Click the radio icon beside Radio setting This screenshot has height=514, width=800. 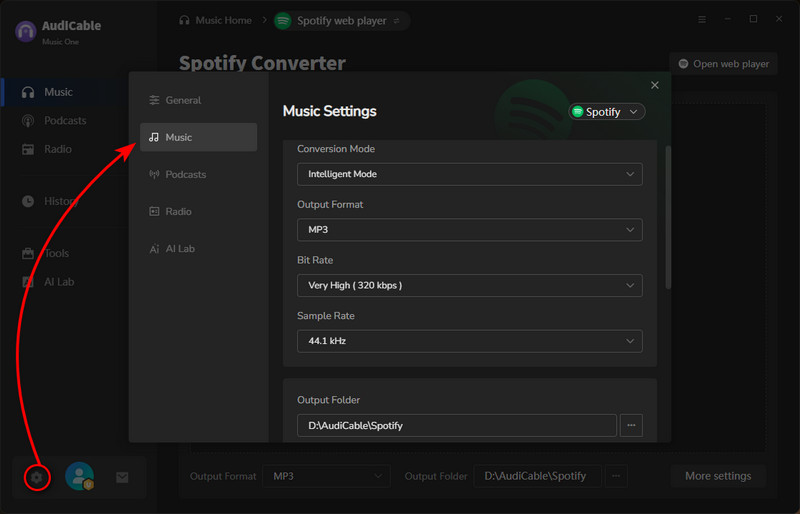click(x=154, y=211)
